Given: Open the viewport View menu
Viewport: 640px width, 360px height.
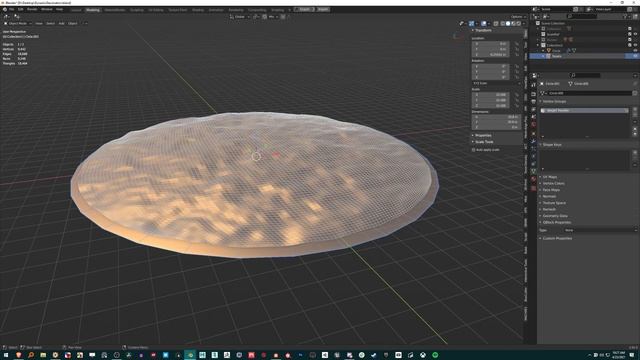Looking at the screenshot, I should tap(39, 23).
